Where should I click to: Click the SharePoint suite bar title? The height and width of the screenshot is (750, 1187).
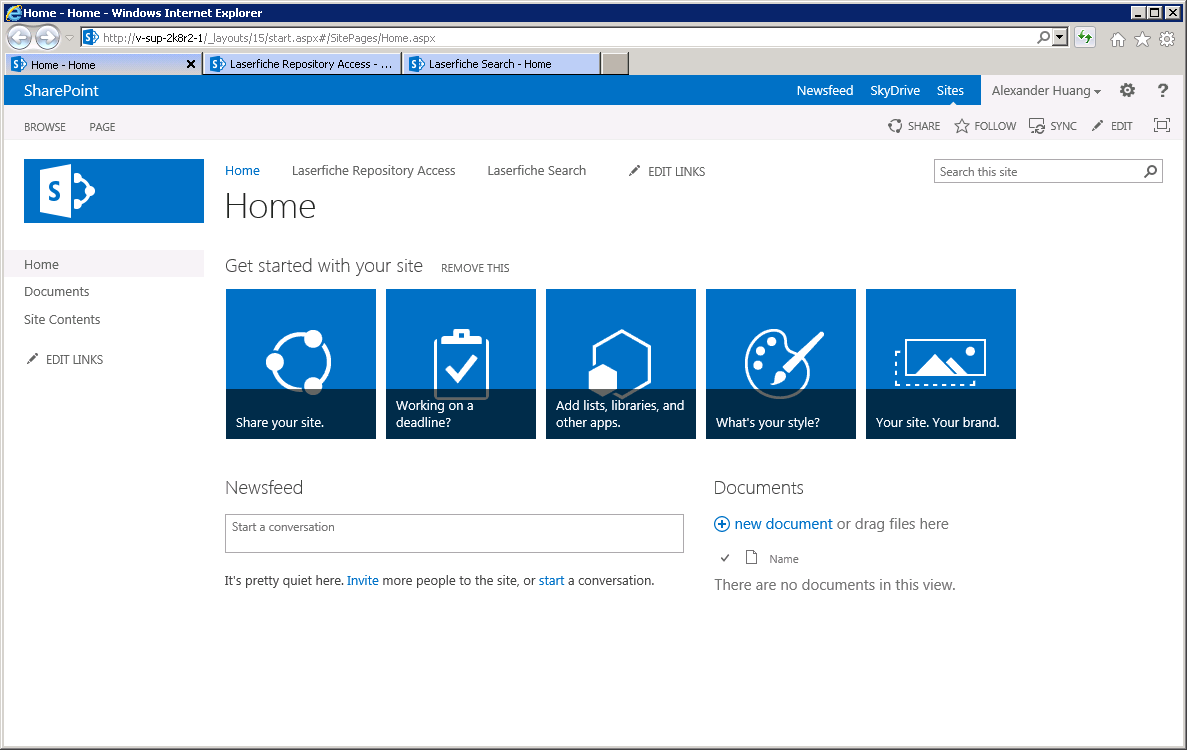61,90
